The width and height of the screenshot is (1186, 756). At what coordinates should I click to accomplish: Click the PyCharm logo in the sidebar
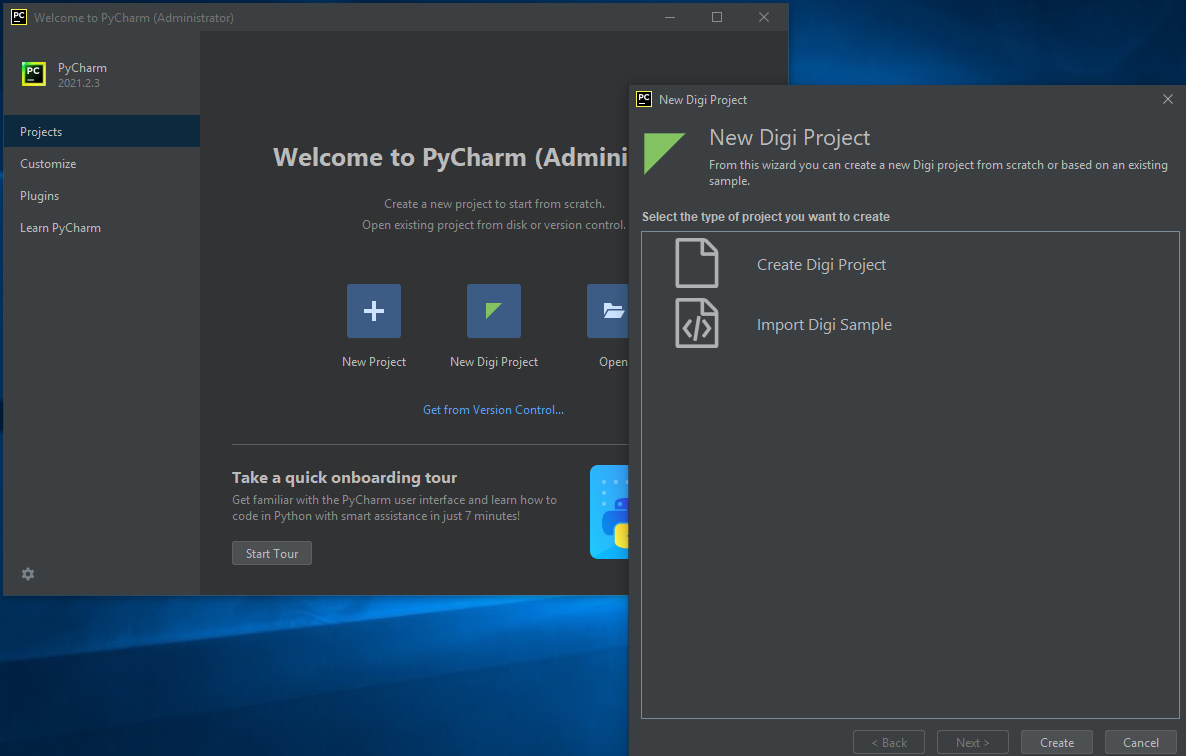coord(33,74)
